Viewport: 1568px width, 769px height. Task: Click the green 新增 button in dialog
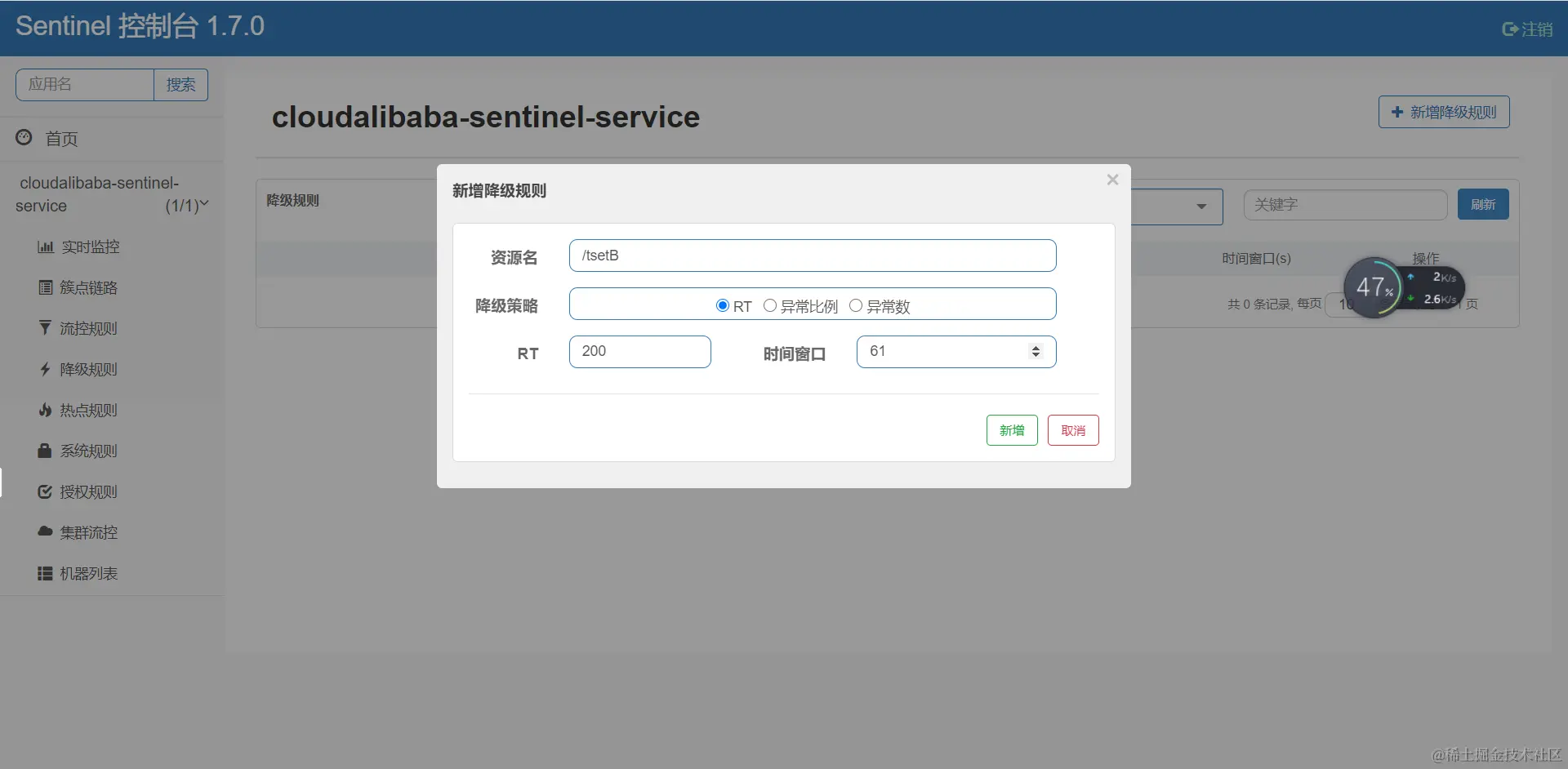[x=1012, y=430]
